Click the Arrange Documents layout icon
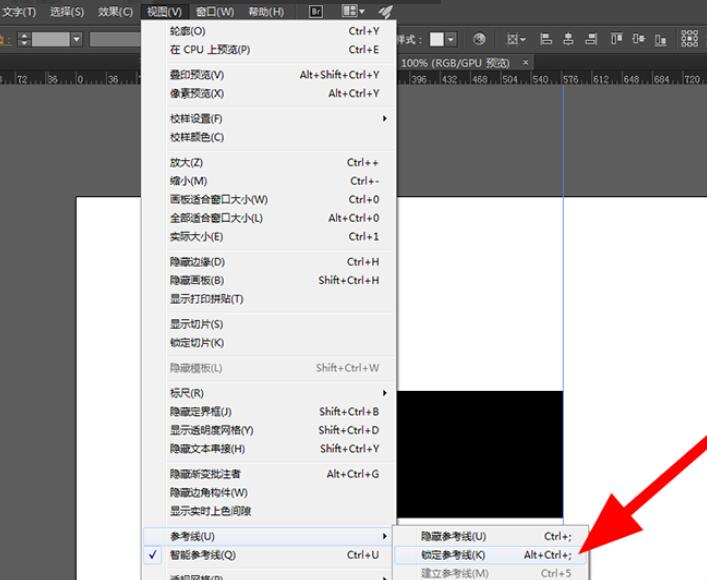This screenshot has width=707, height=580. tap(349, 11)
